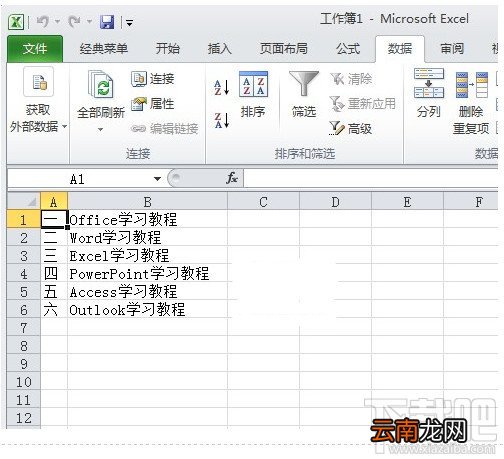Open Customize Quick Access Toolbar dropdown

[129, 23]
